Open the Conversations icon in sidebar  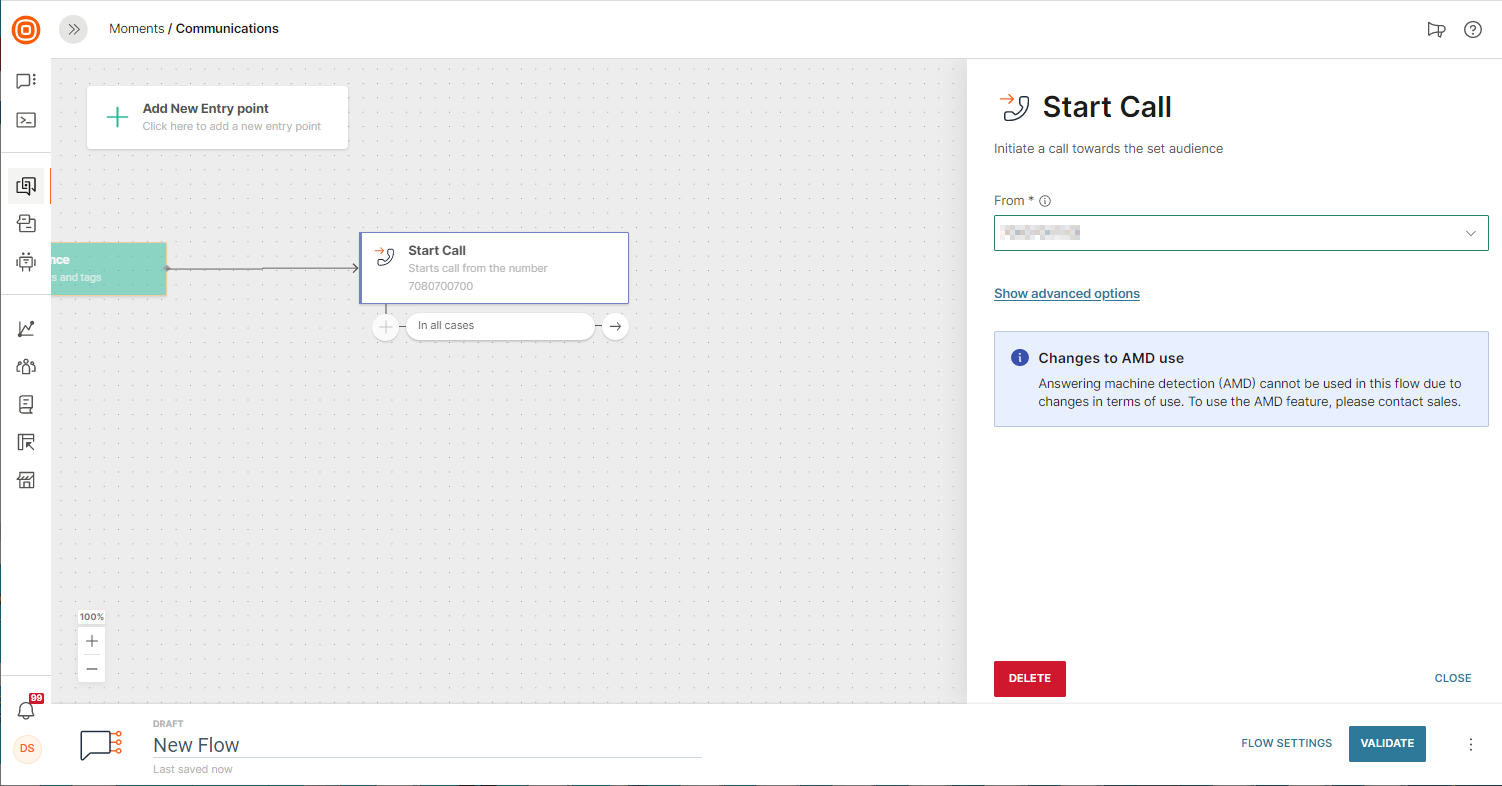click(x=26, y=224)
